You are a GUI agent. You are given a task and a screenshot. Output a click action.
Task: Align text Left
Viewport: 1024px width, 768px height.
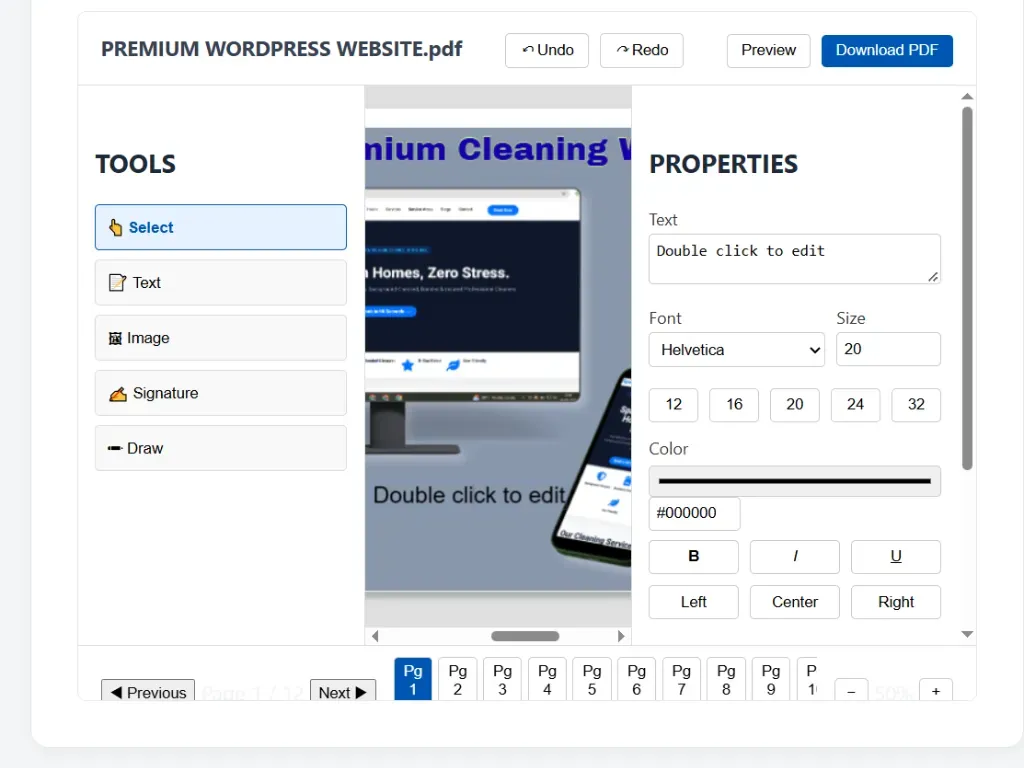(694, 602)
